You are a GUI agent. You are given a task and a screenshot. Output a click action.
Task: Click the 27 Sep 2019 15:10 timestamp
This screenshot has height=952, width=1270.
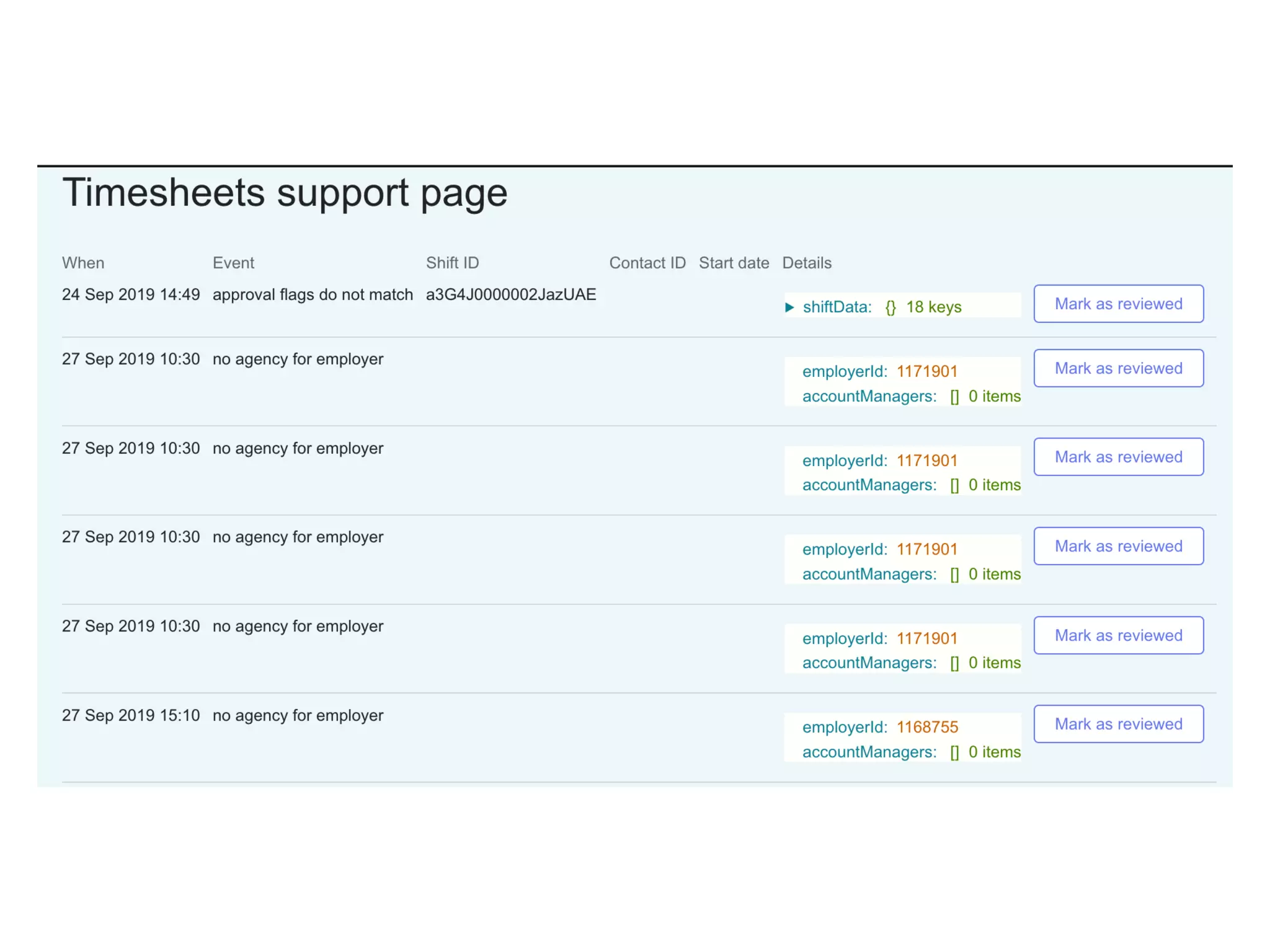131,715
